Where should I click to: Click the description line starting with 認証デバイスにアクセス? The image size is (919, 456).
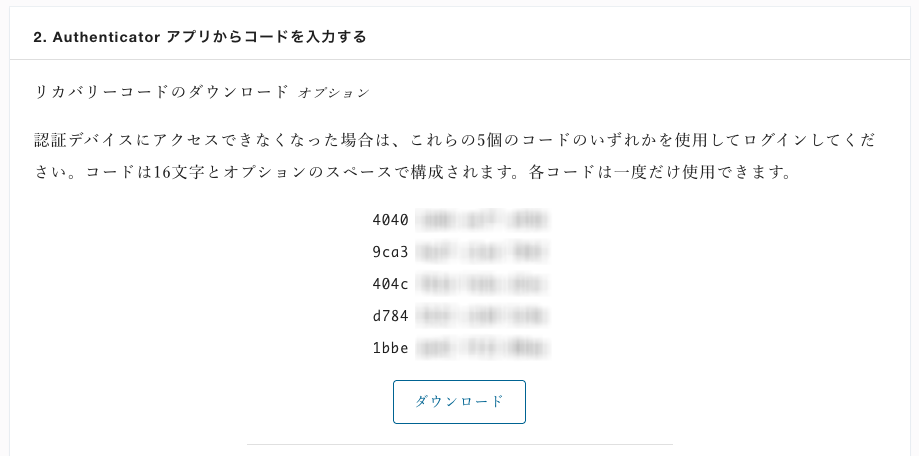coord(455,140)
